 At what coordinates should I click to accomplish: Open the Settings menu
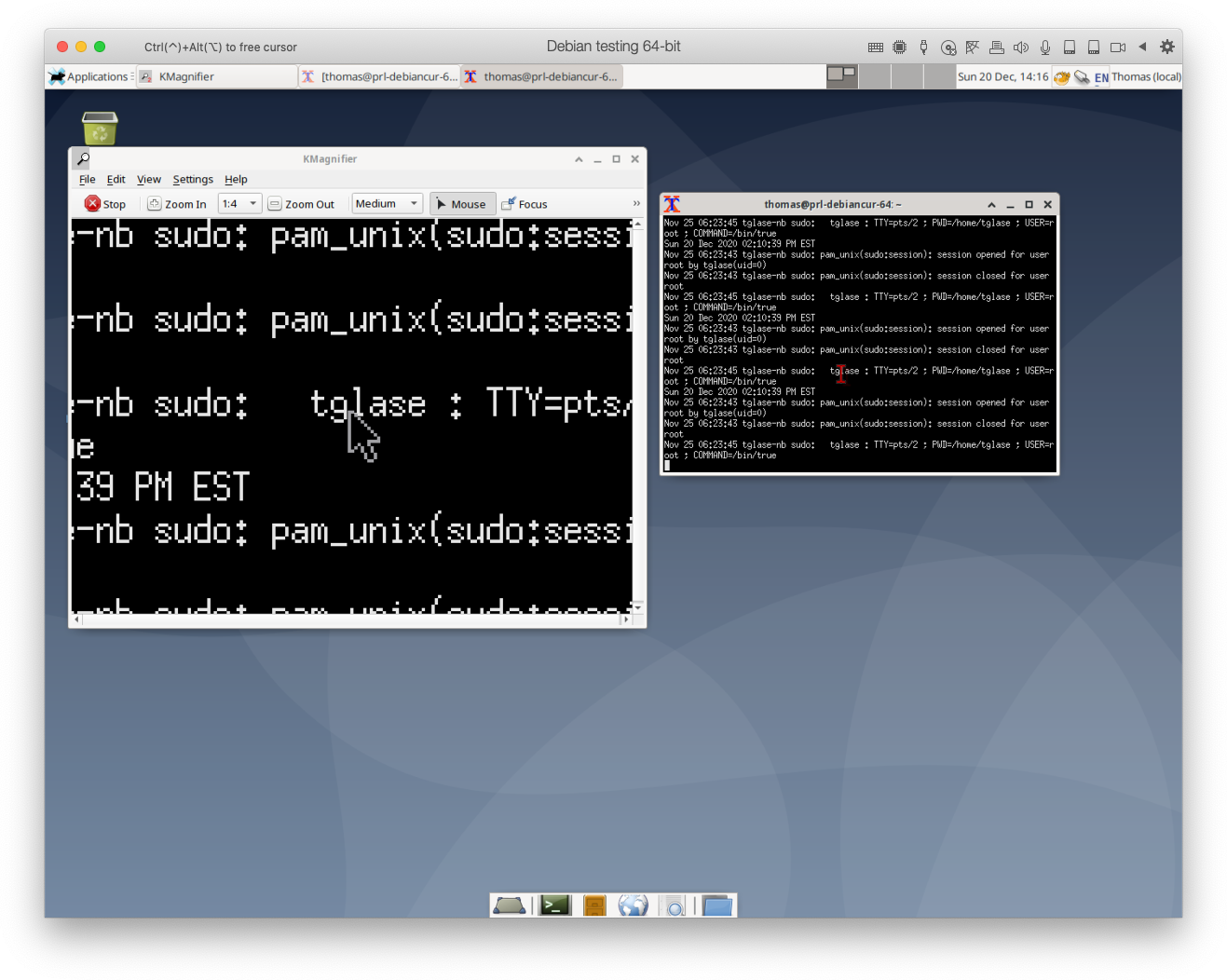pyautogui.click(x=193, y=179)
